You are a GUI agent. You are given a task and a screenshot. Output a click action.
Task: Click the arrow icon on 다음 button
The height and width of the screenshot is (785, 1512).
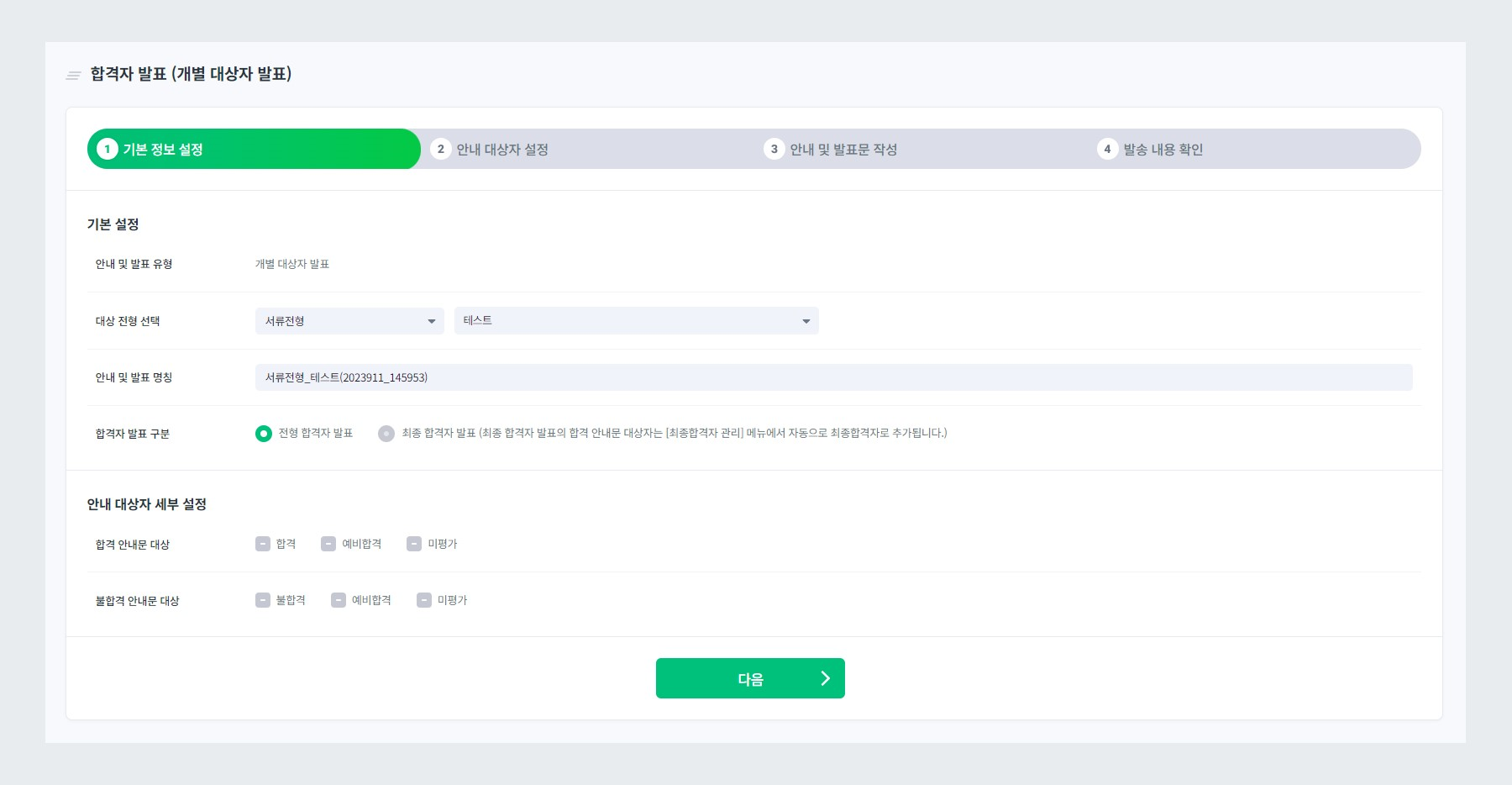pos(825,678)
